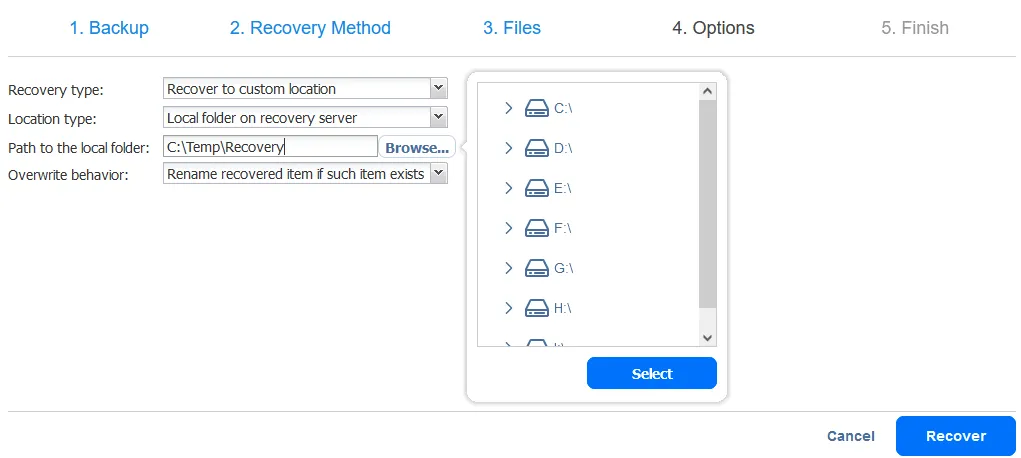
Task: Expand the C:\ drive tree node
Action: click(509, 108)
